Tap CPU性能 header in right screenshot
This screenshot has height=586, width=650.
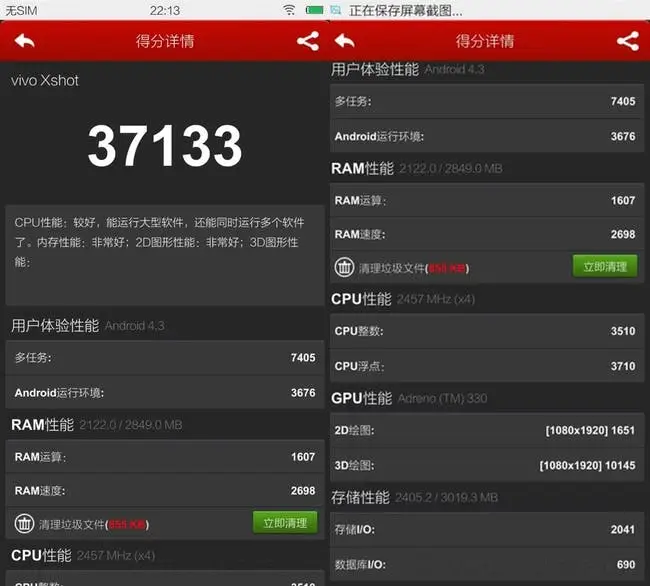[x=403, y=299]
